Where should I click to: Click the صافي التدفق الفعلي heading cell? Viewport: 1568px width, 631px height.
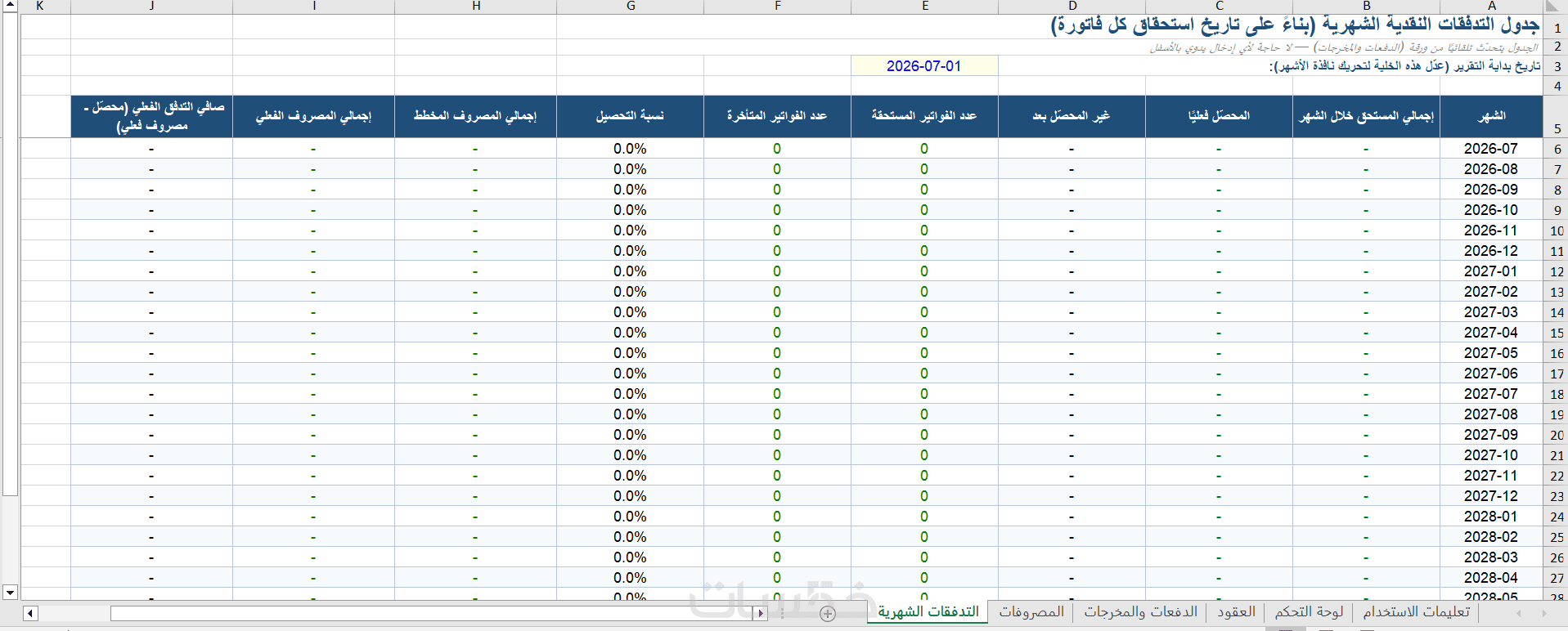[151, 116]
